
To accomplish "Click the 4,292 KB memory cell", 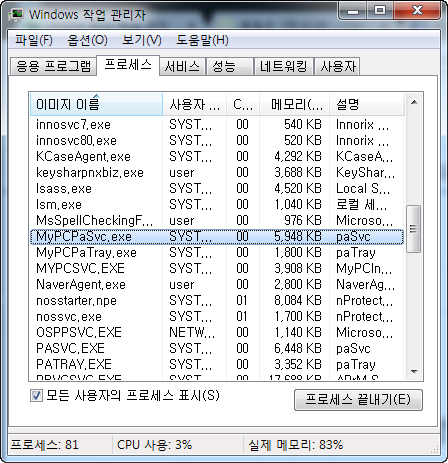I will pos(298,157).
